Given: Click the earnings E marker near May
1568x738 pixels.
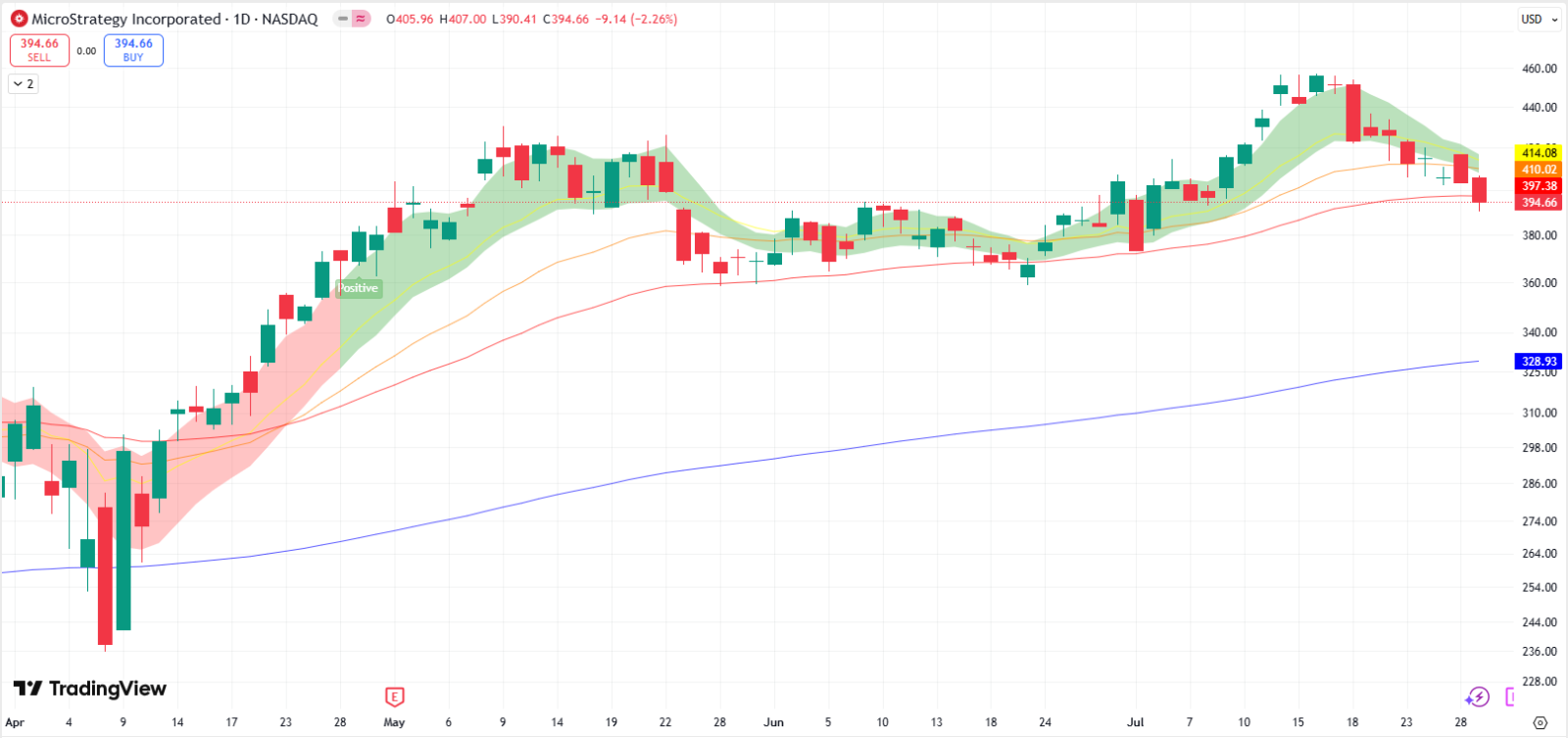Looking at the screenshot, I should pos(394,697).
